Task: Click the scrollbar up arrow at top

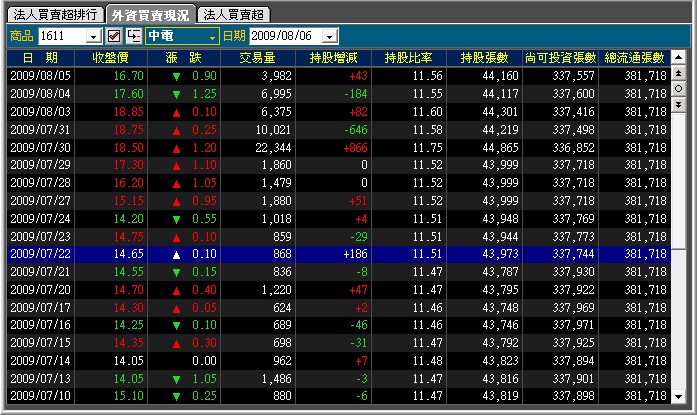Action: (x=678, y=57)
